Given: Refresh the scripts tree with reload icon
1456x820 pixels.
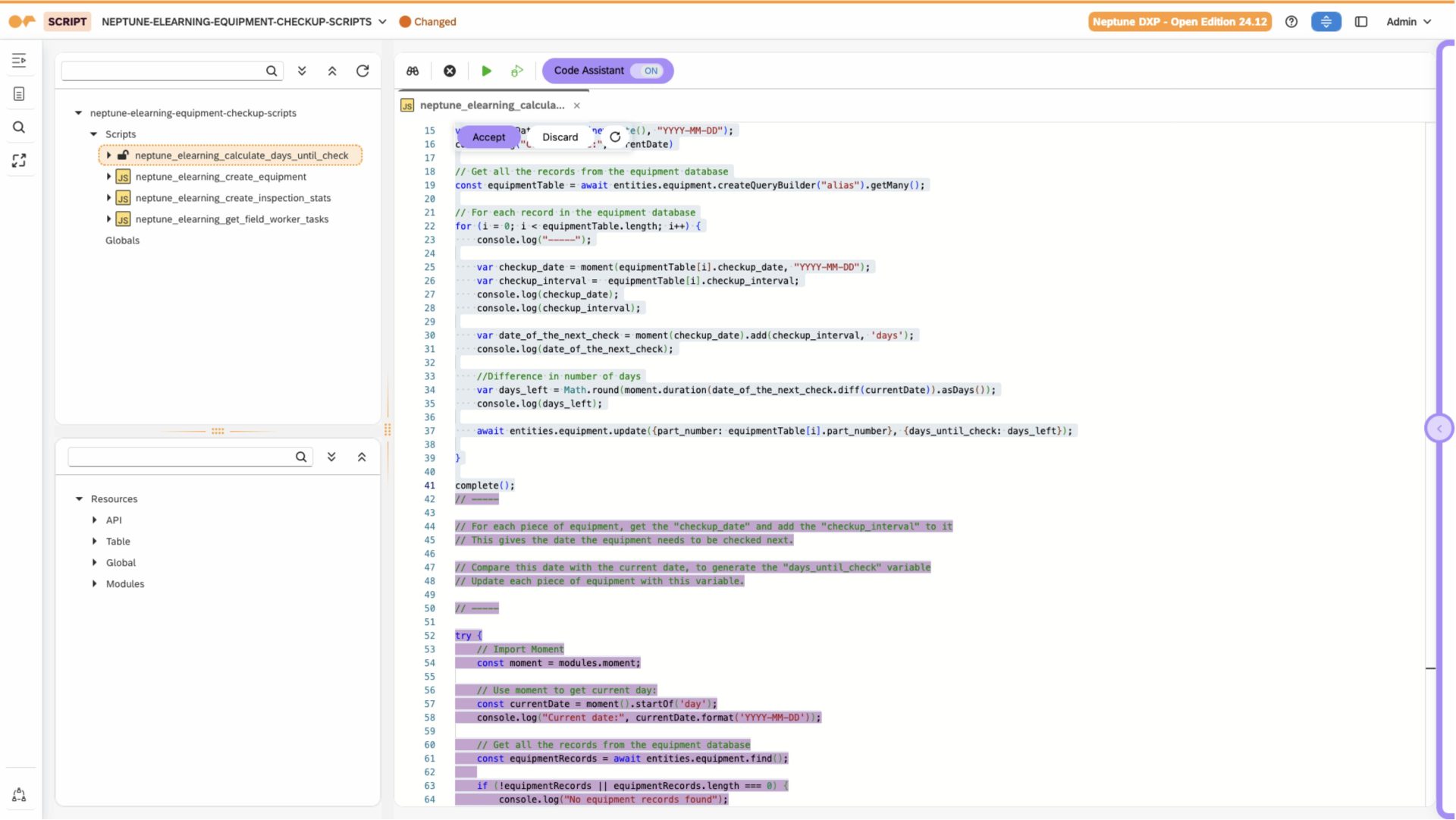Looking at the screenshot, I should pyautogui.click(x=362, y=71).
